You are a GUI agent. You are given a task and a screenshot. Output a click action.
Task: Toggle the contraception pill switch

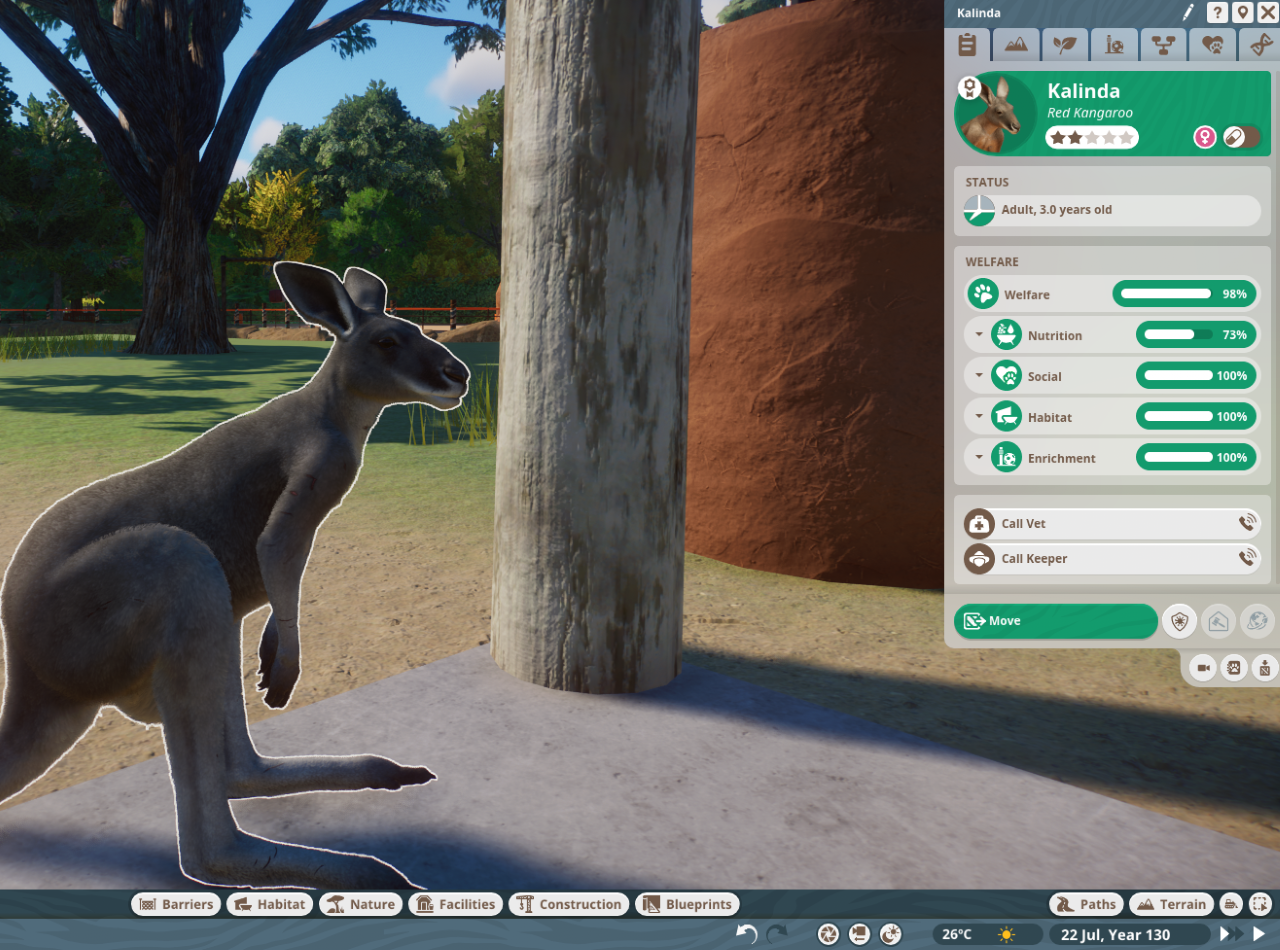pos(1242,137)
